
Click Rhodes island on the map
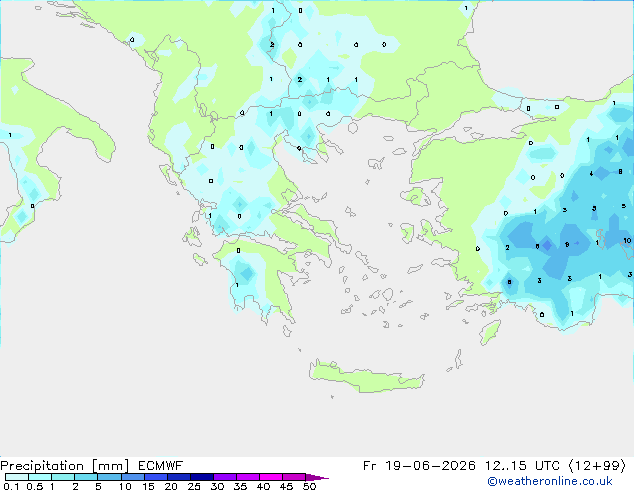click(490, 332)
